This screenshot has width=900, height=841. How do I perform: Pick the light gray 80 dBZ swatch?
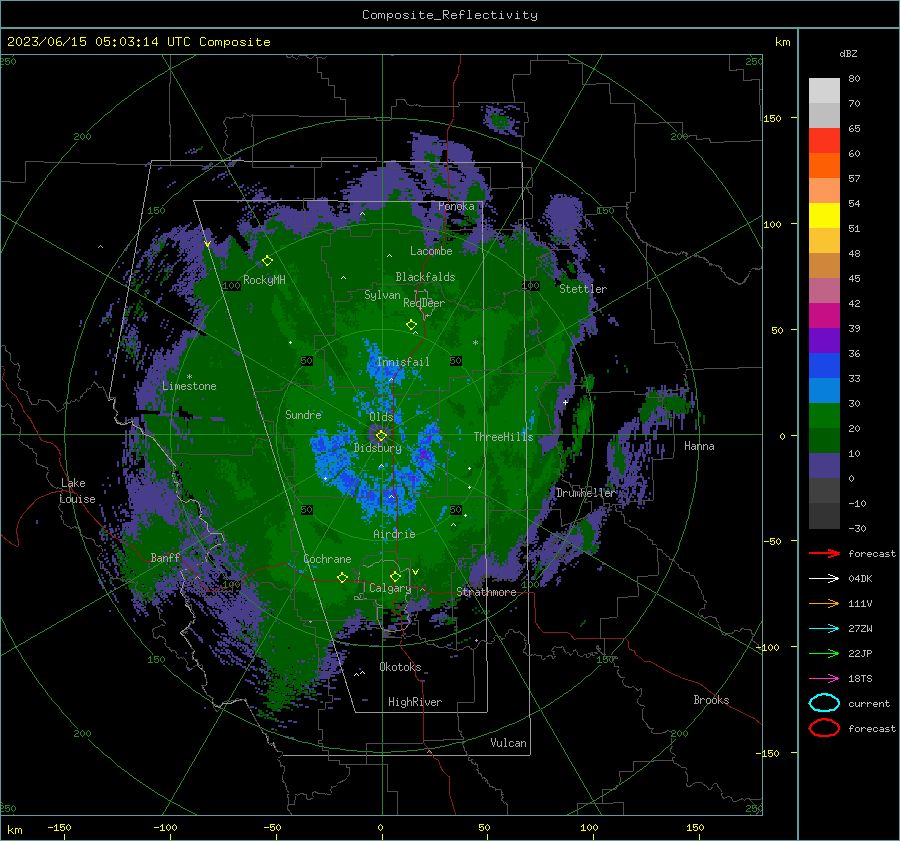click(824, 90)
